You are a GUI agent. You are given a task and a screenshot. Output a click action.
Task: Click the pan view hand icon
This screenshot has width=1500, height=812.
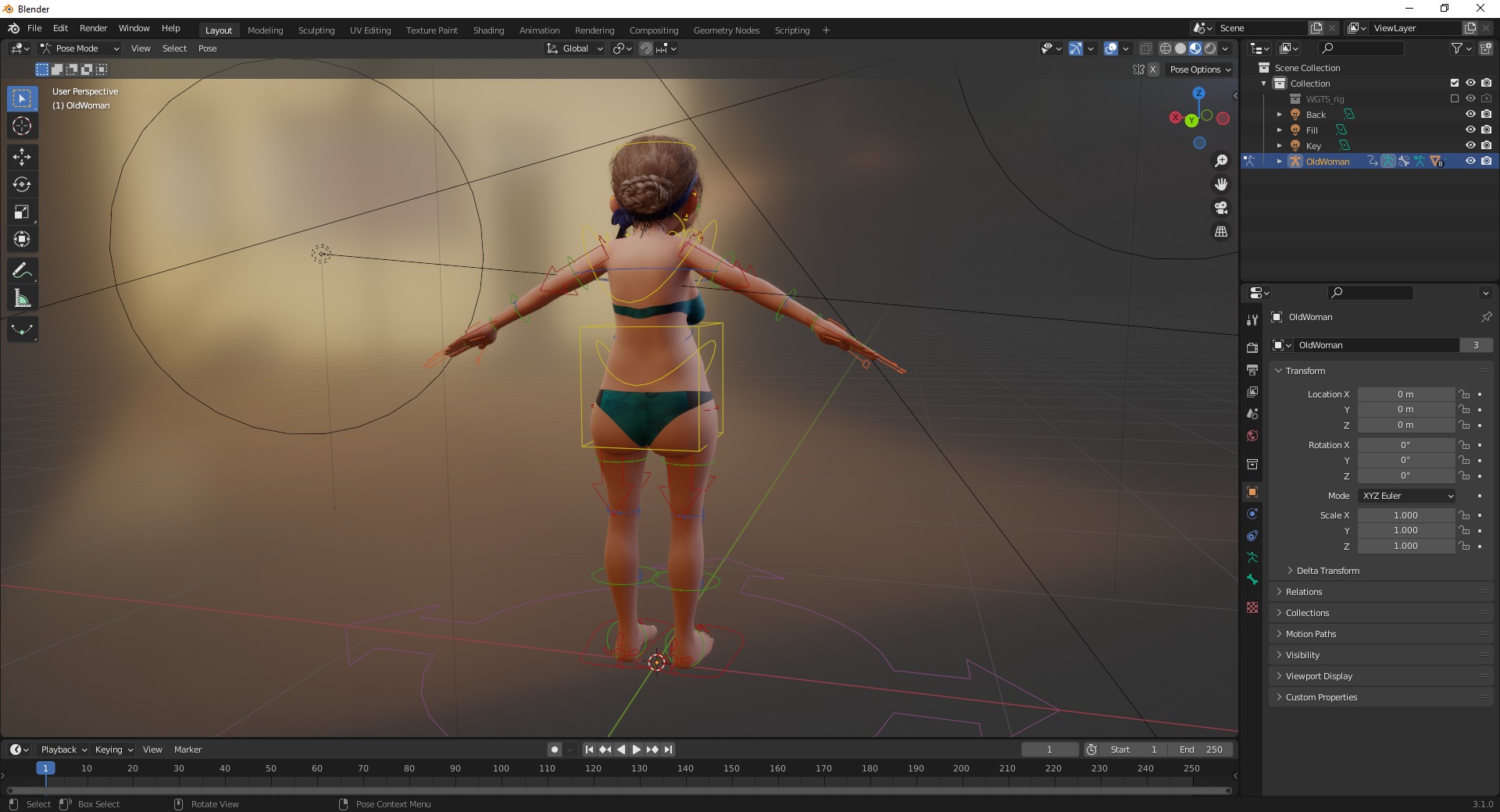[1221, 184]
